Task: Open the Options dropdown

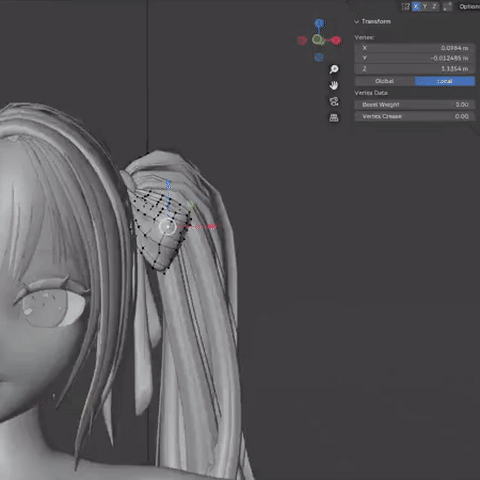Action: (468, 6)
